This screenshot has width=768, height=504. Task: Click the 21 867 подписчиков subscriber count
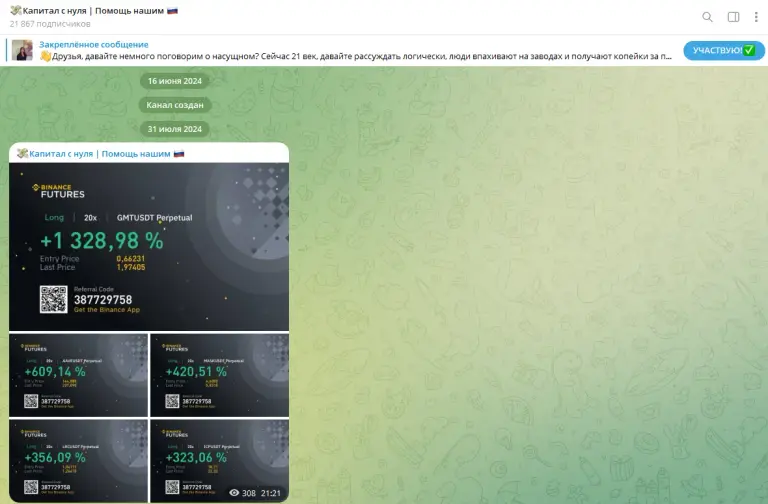(50, 24)
